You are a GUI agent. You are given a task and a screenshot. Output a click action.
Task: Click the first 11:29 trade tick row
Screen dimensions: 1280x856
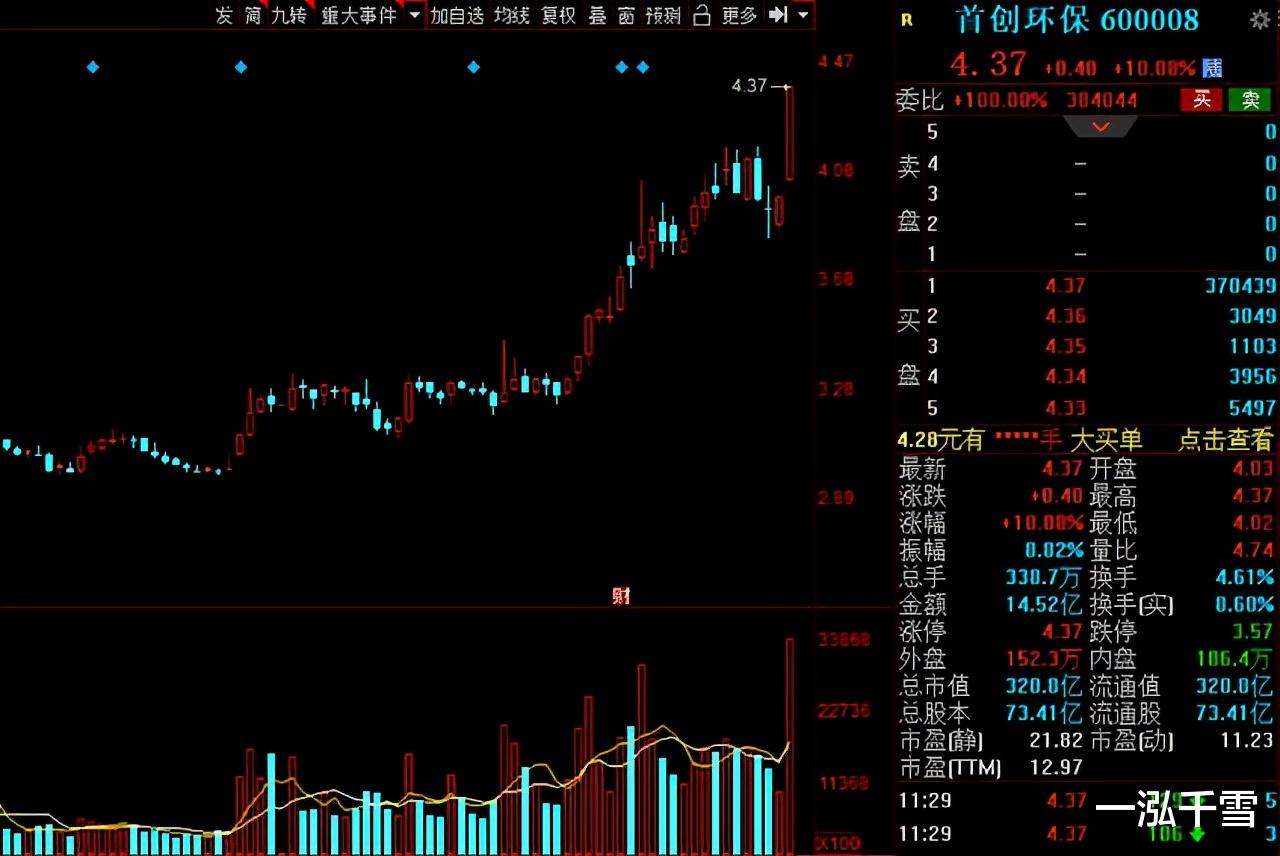coord(1088,800)
